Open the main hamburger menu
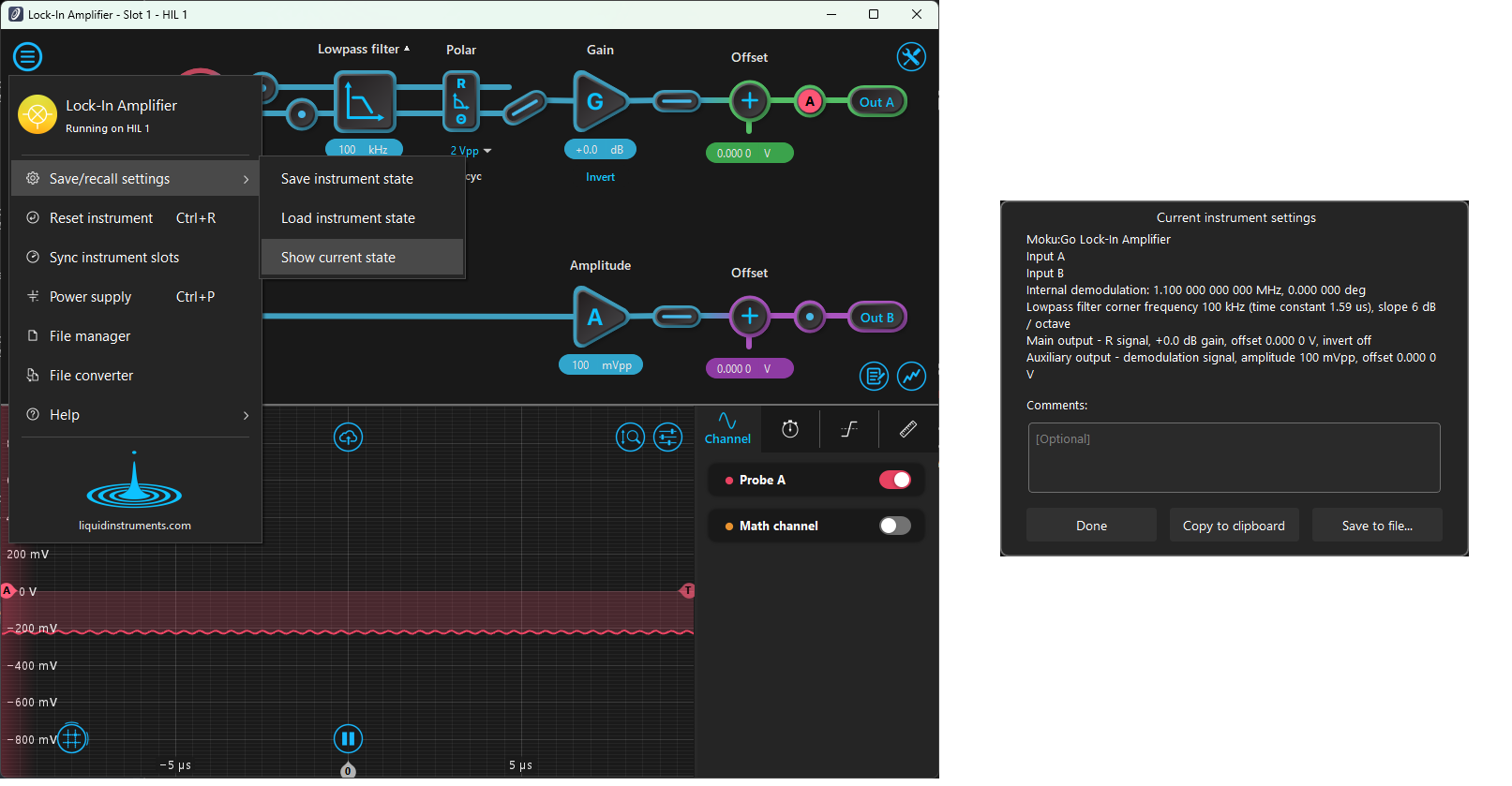Screen dimensions: 1512x786 pos(28,57)
